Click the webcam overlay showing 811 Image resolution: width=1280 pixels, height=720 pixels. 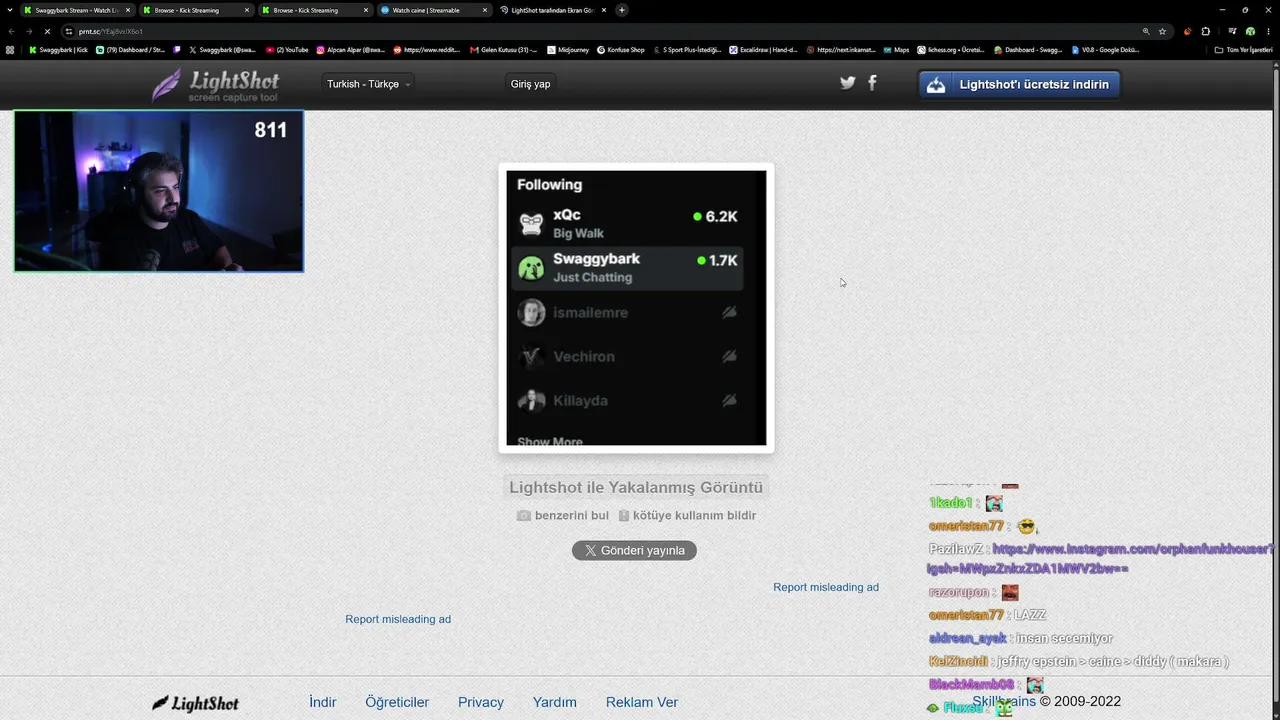159,191
